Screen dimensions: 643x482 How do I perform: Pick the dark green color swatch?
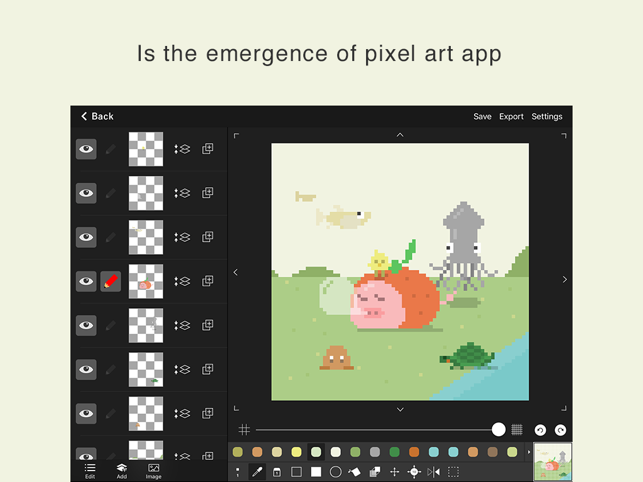click(x=394, y=452)
